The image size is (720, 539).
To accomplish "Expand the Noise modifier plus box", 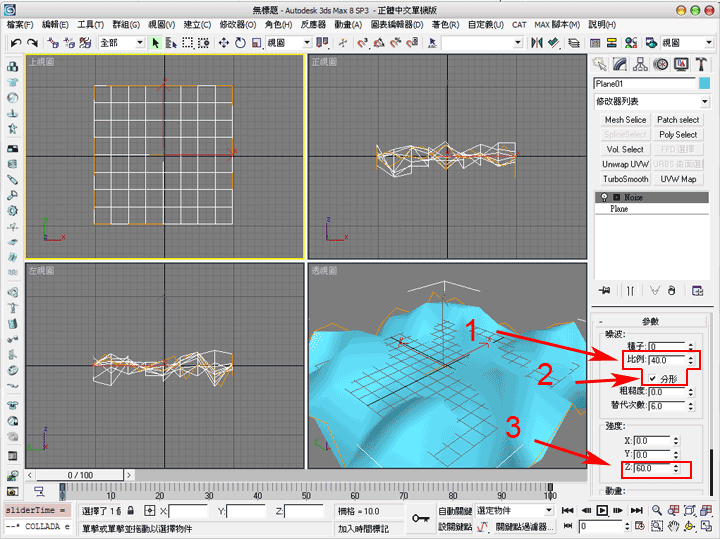I will (x=616, y=197).
